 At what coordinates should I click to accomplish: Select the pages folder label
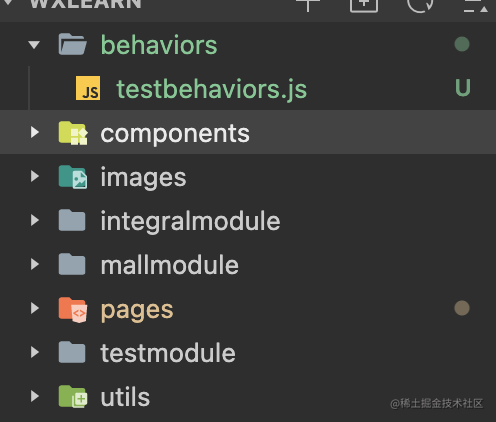(x=137, y=311)
